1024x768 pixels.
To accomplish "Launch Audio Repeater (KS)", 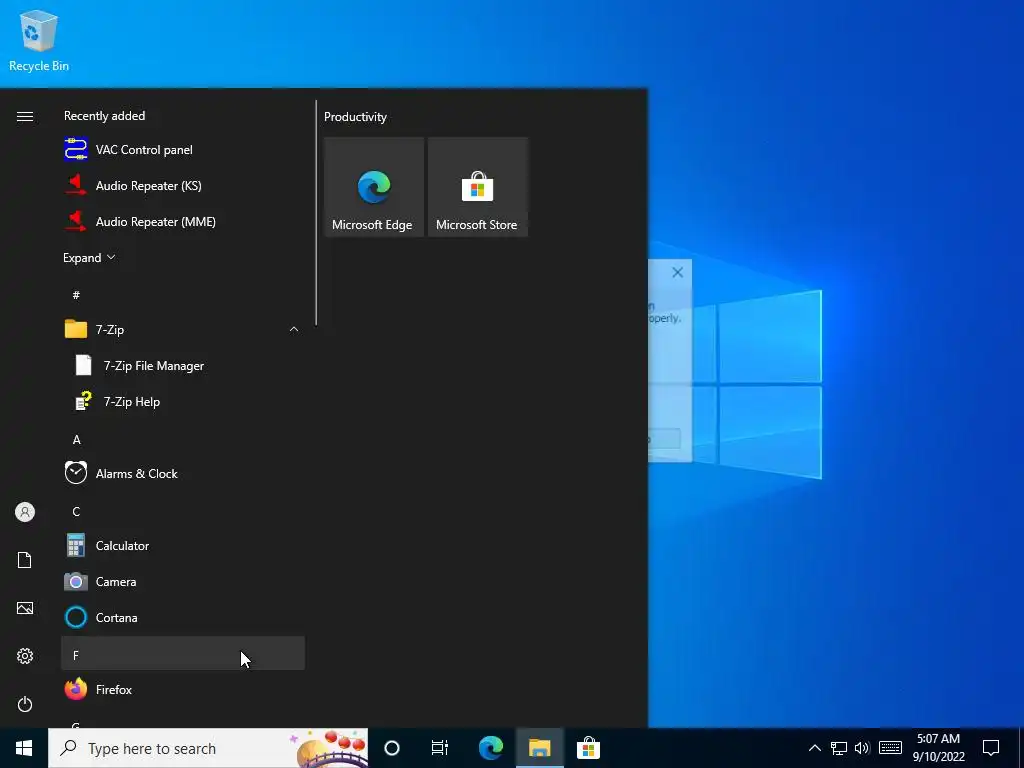I will [183, 185].
